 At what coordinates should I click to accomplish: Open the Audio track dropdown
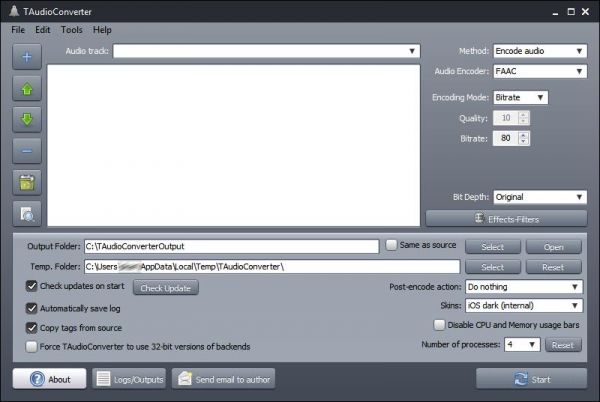[266, 51]
